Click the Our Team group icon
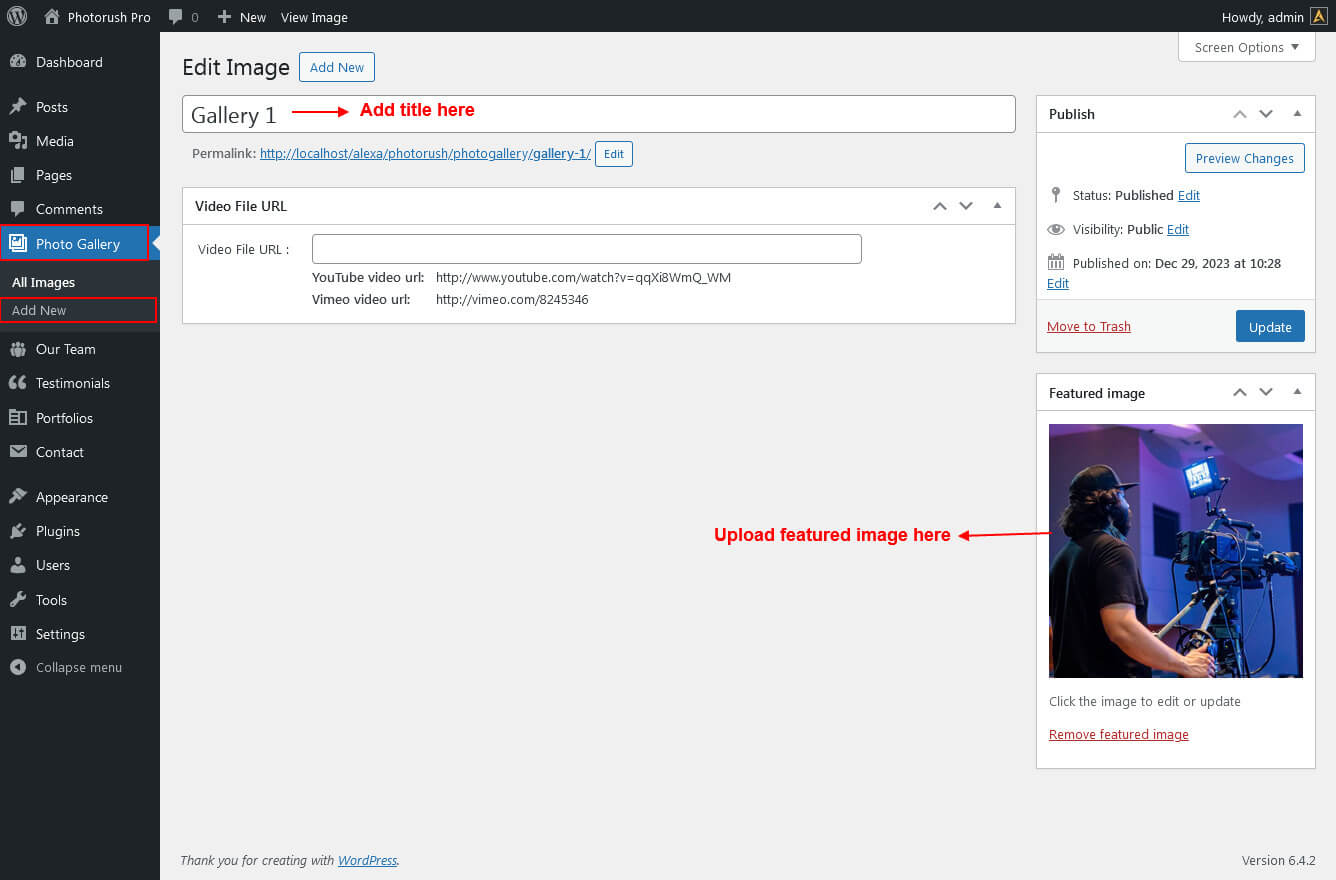1336x880 pixels. pos(18,349)
